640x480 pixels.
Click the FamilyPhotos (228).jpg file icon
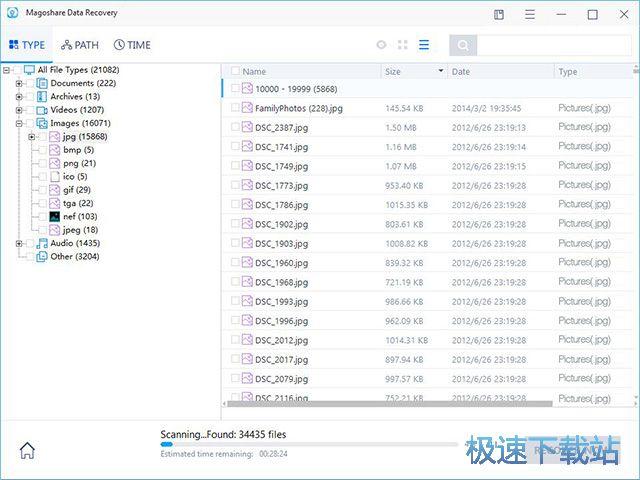click(247, 108)
